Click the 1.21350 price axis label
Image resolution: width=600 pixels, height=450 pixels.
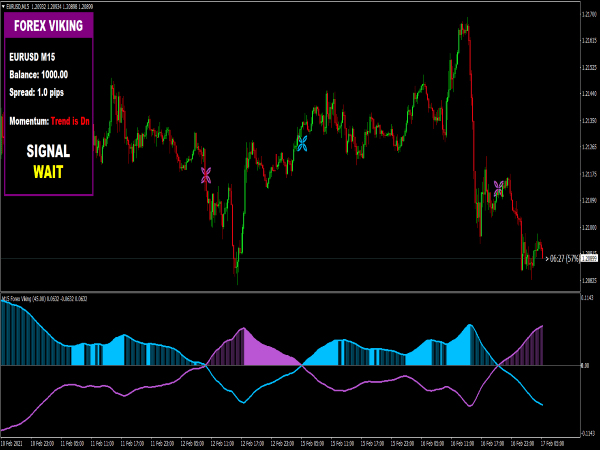click(x=589, y=121)
